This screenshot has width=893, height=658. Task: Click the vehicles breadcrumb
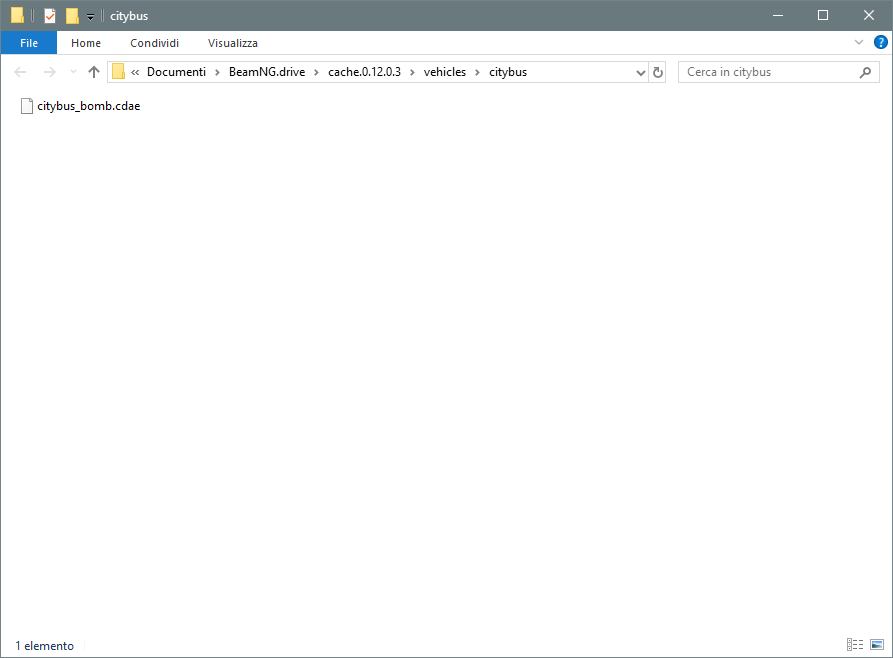tap(445, 72)
